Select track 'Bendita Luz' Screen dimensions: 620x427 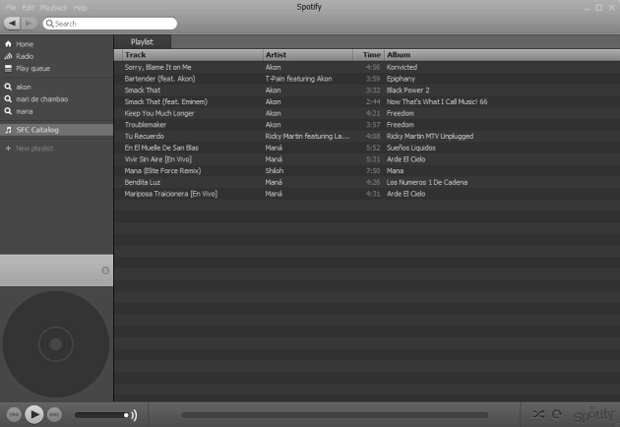pos(142,182)
